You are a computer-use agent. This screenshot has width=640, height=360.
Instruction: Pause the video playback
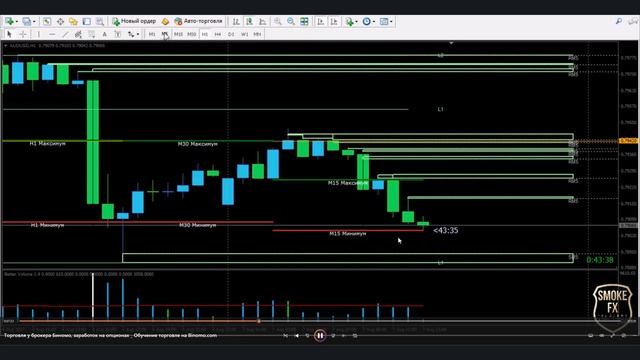[320, 336]
